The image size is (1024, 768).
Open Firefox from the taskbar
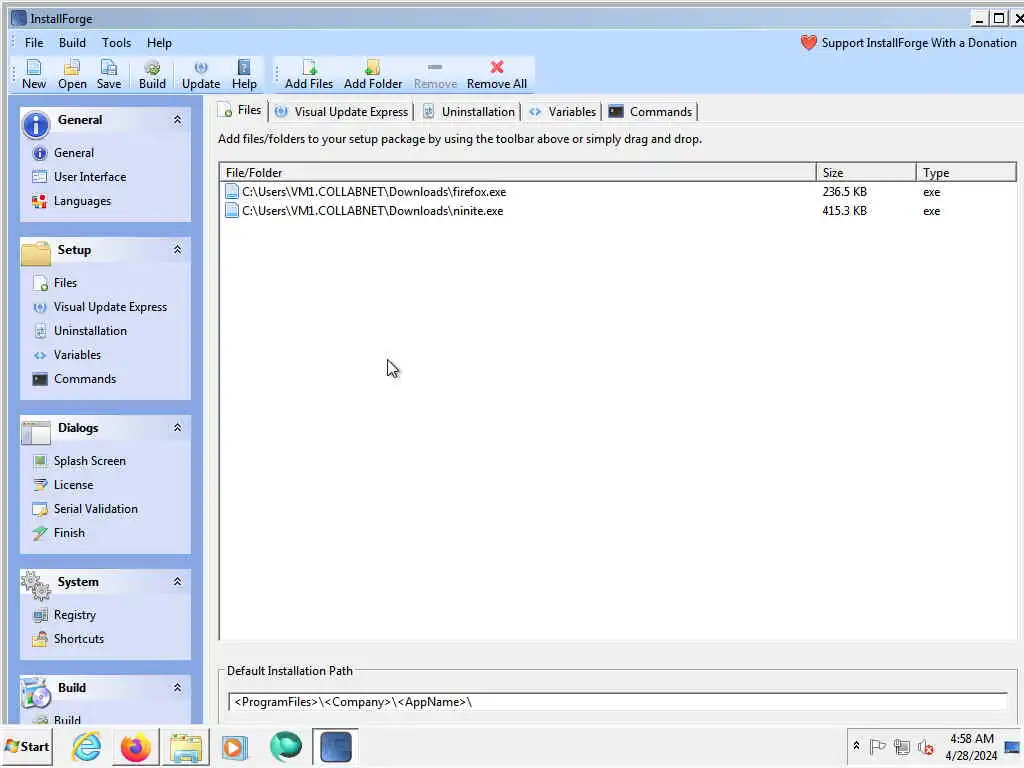pyautogui.click(x=136, y=747)
